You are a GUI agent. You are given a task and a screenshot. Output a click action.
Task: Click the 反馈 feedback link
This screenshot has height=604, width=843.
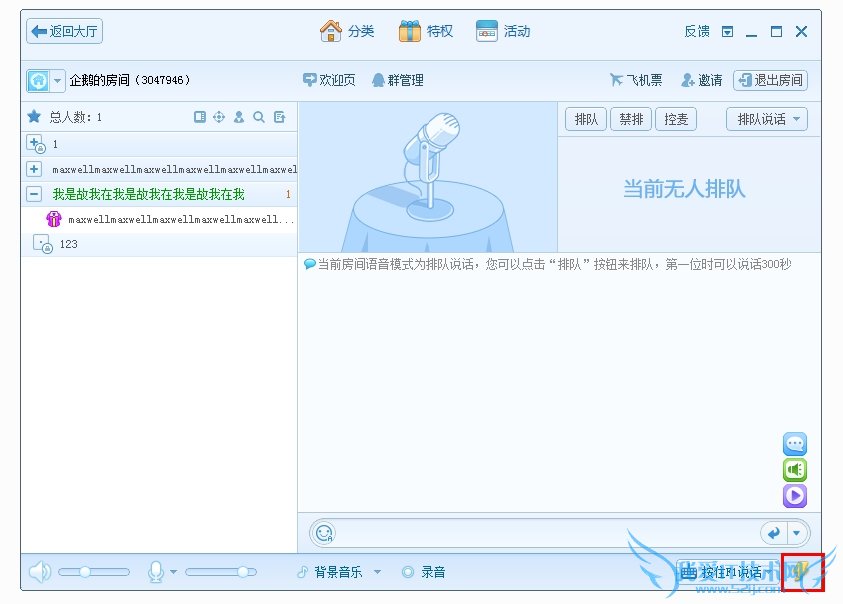click(697, 32)
